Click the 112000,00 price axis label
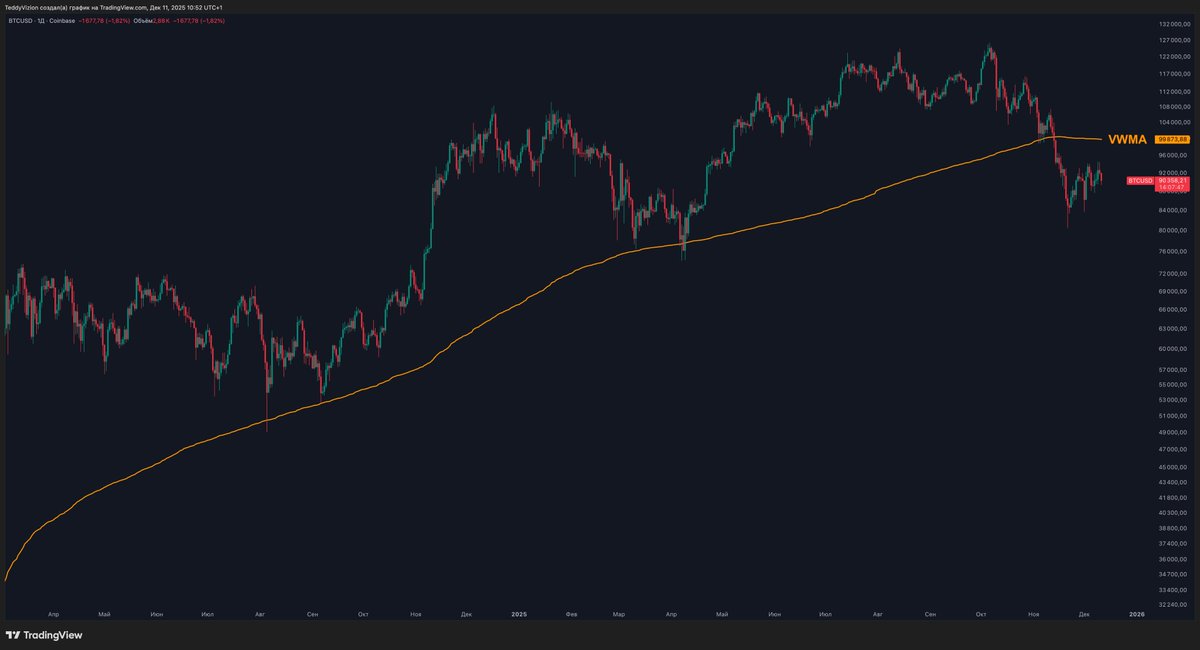 (1173, 91)
